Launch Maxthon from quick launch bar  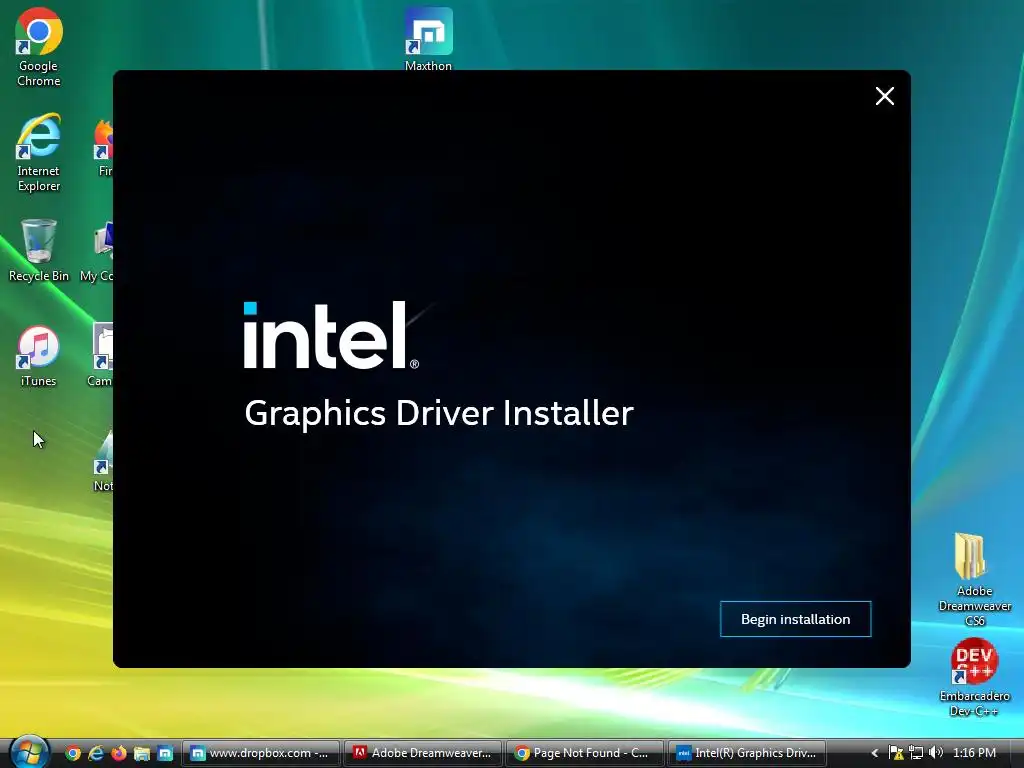point(165,753)
